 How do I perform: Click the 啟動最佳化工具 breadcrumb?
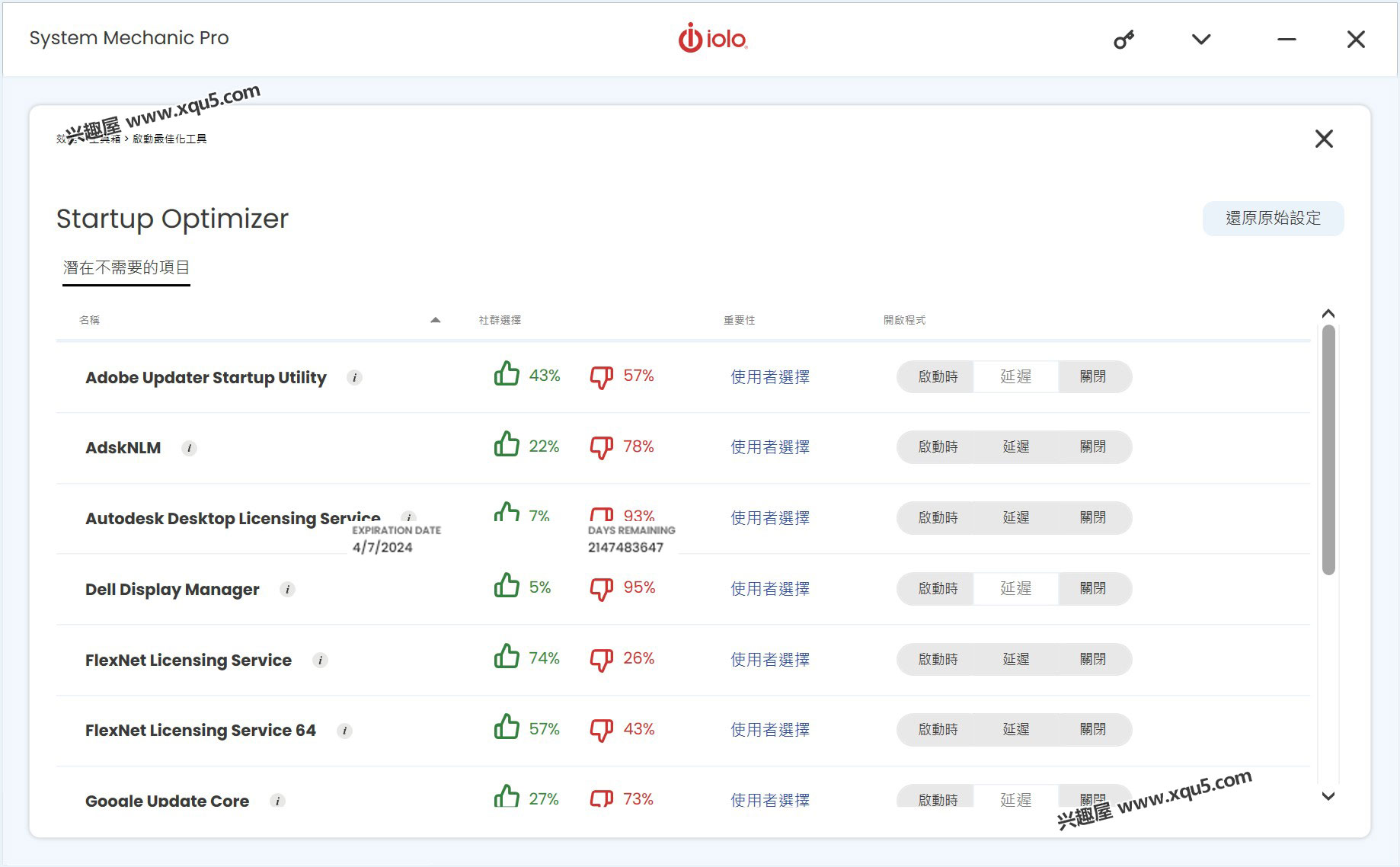pos(170,139)
